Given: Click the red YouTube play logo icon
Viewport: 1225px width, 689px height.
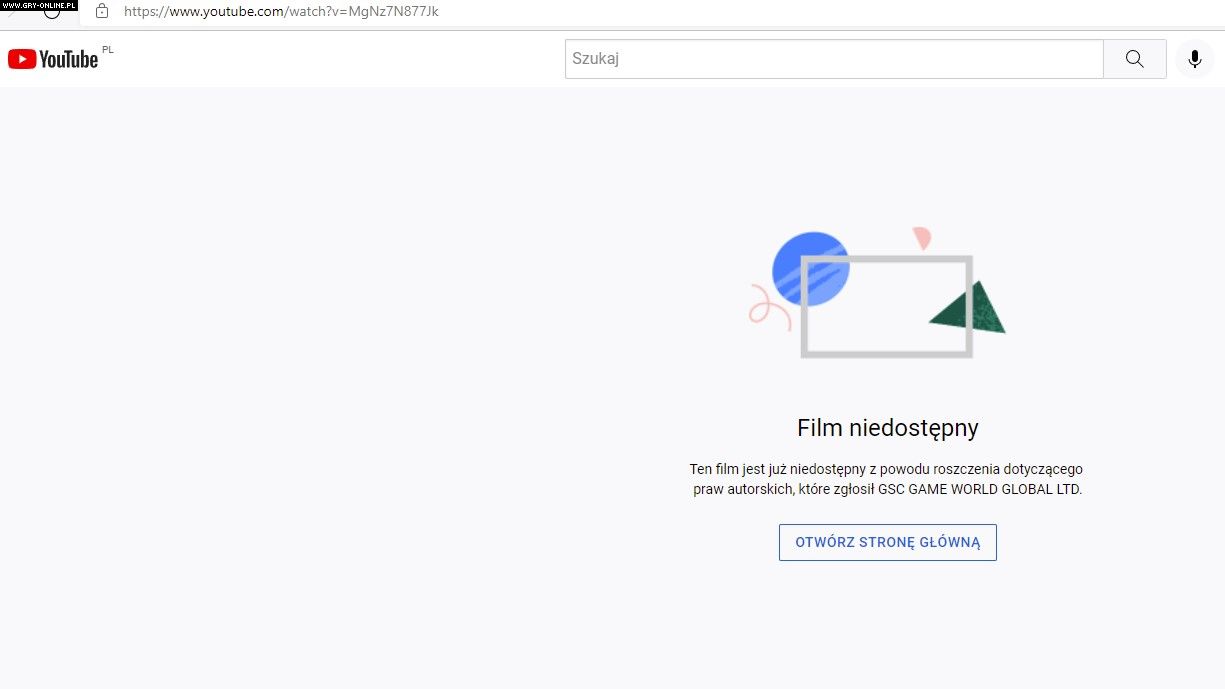Looking at the screenshot, I should pos(22,59).
